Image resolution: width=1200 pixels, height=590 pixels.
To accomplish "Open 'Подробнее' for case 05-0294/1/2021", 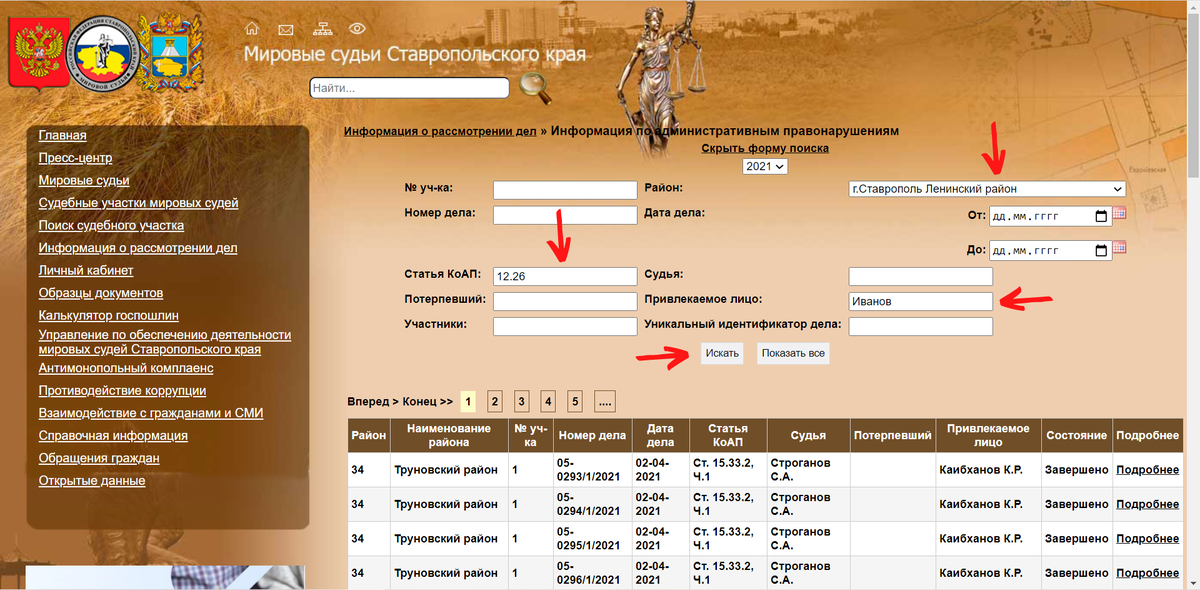I will (x=1147, y=504).
